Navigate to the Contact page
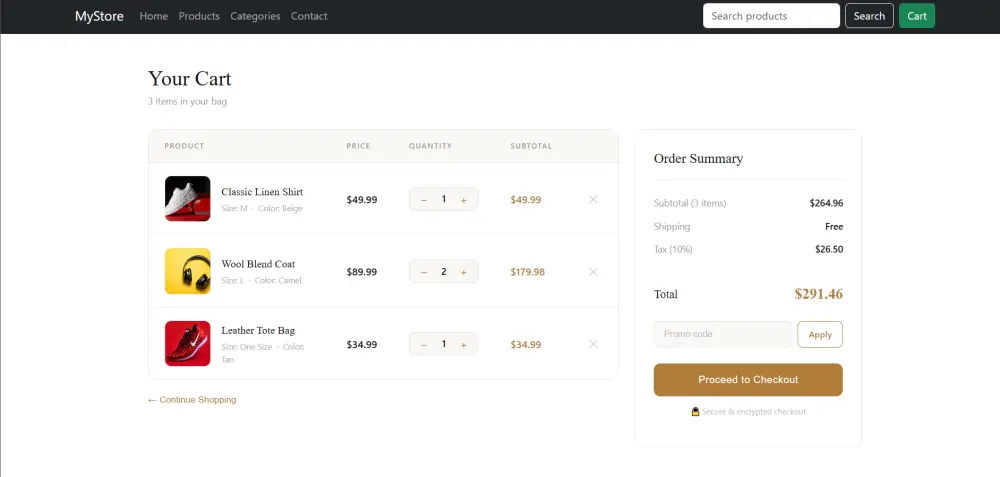Viewport: 1000px width, 477px height. pos(309,16)
